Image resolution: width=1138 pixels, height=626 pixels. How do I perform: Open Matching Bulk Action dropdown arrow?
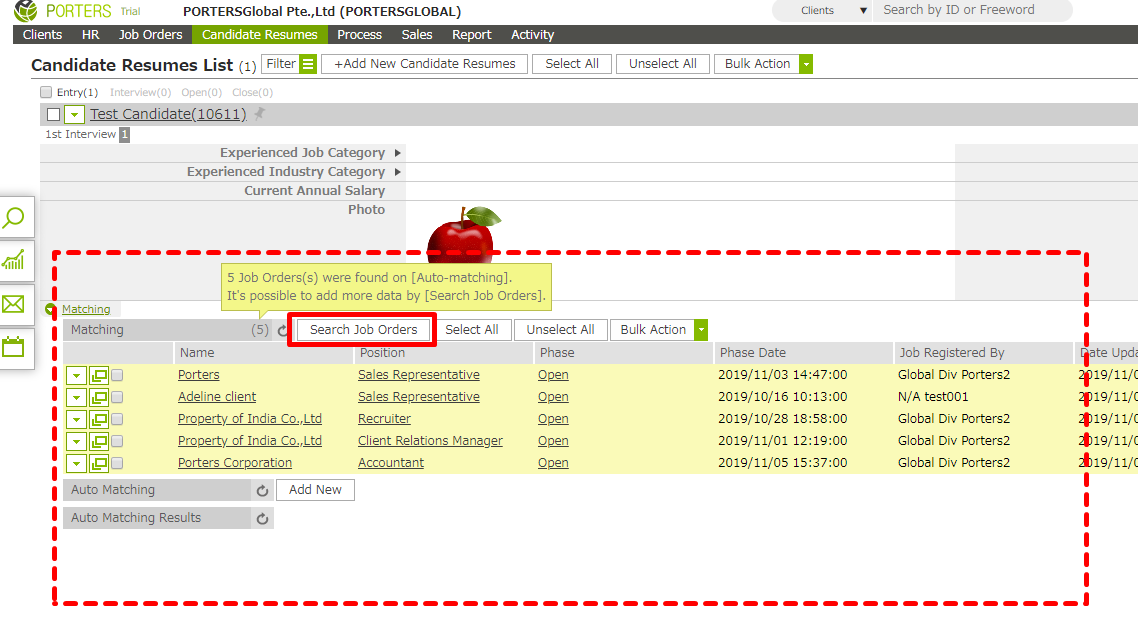pyautogui.click(x=701, y=330)
